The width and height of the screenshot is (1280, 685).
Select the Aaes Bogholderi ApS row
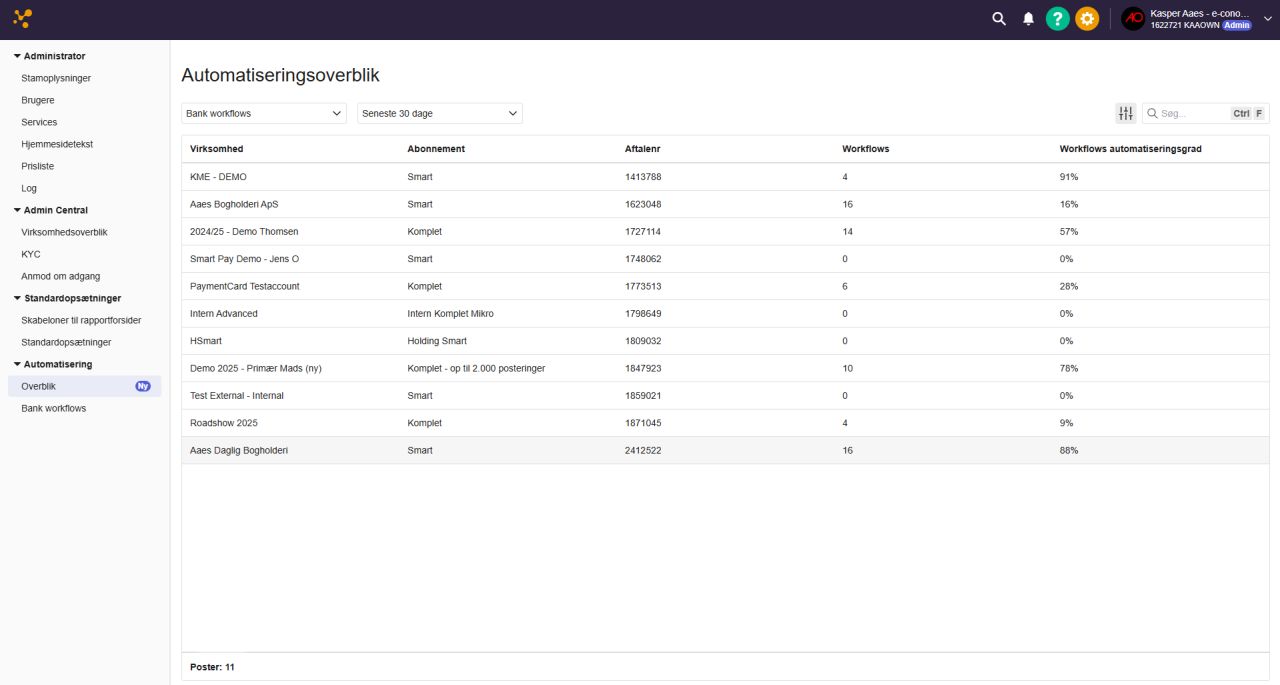[725, 204]
